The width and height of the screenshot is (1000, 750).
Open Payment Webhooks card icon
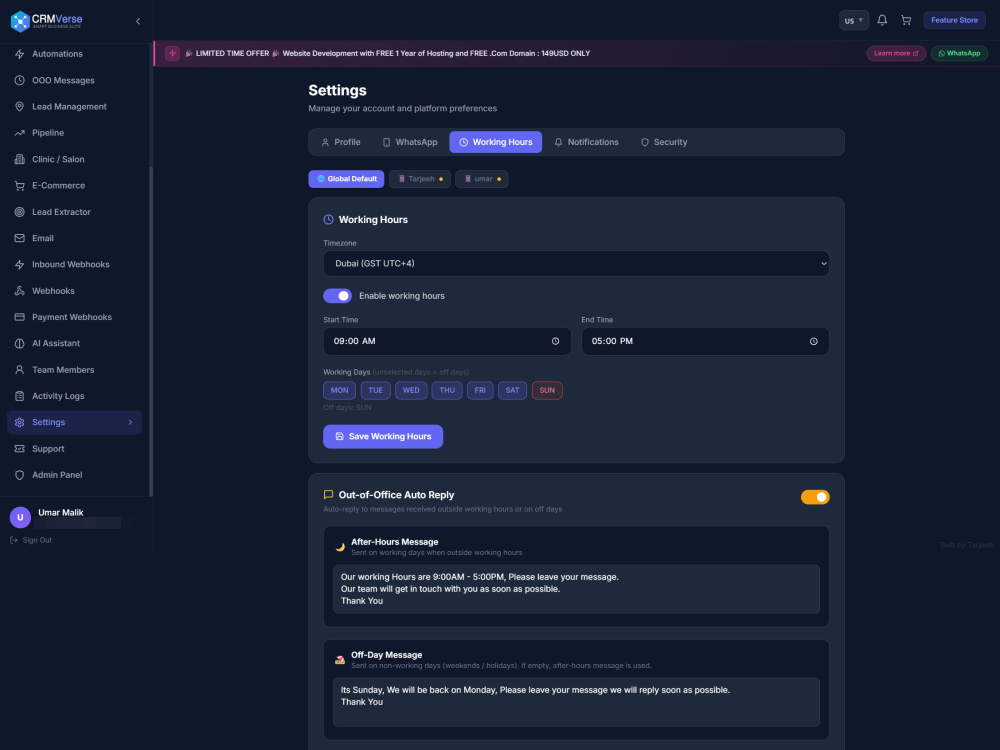[20, 317]
